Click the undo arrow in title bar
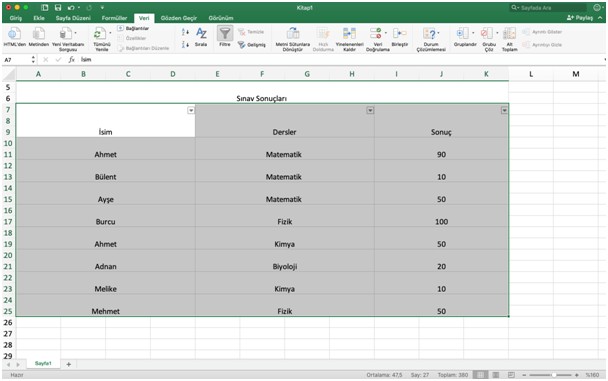 [71, 7]
